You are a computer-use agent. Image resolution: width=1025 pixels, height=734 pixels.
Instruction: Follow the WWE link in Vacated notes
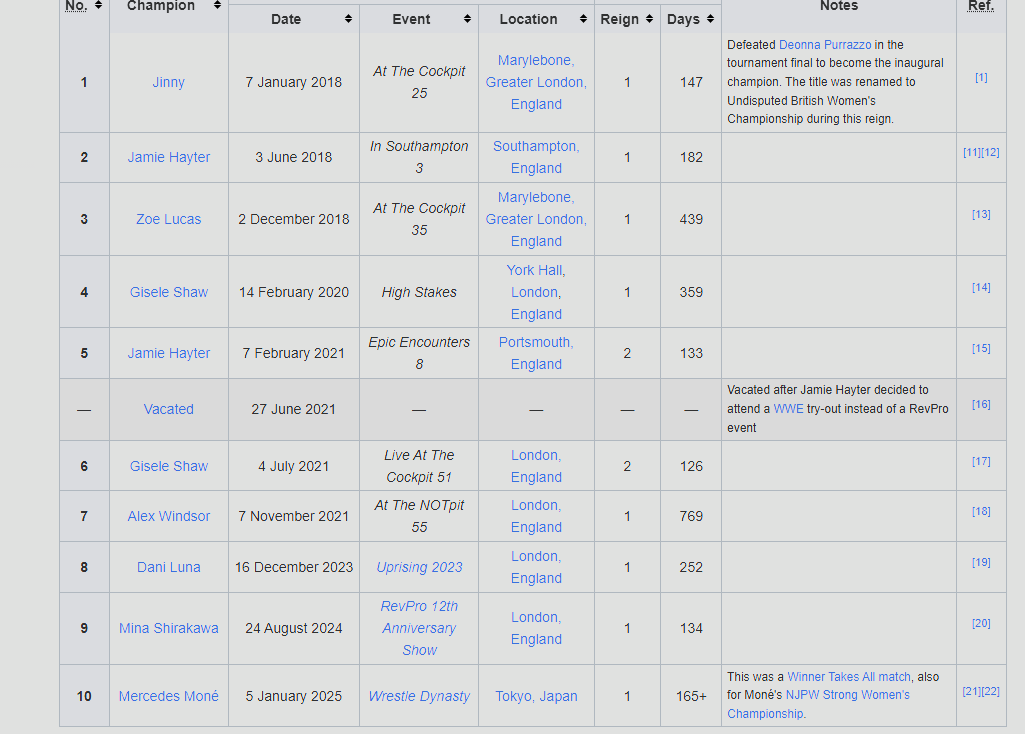[788, 409]
